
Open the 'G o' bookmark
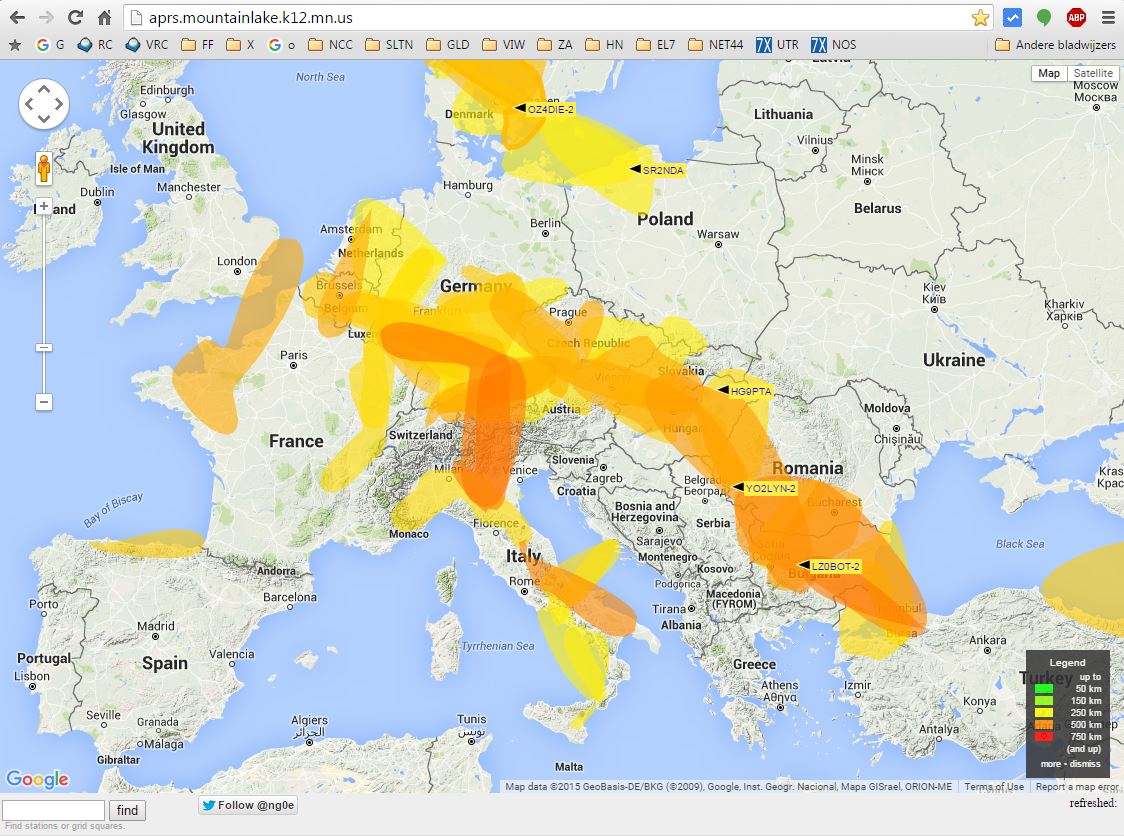[282, 44]
